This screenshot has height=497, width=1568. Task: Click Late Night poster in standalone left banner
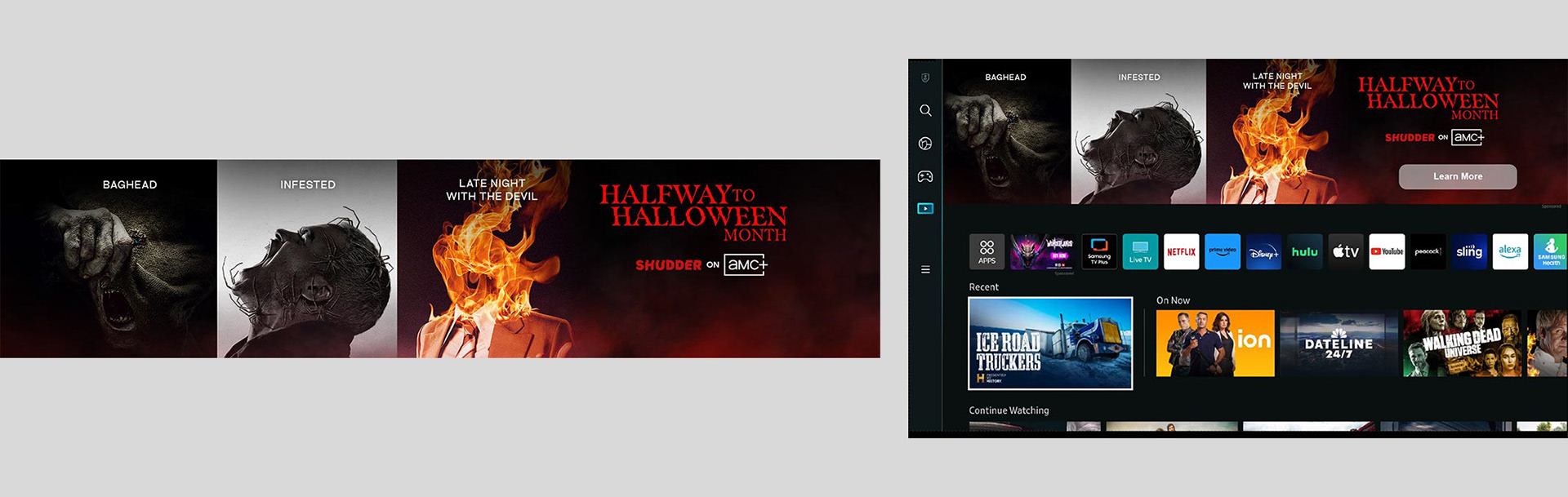[x=488, y=259]
